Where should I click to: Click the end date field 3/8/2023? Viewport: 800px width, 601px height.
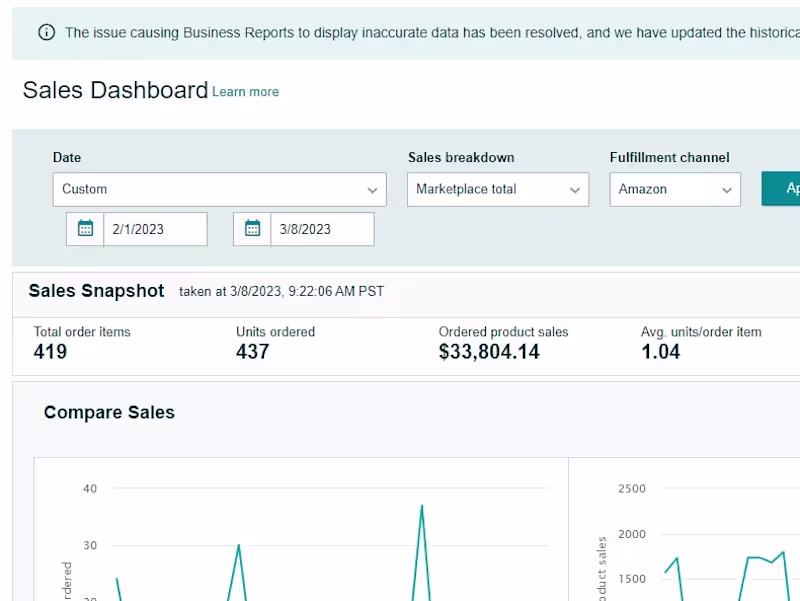tap(322, 229)
